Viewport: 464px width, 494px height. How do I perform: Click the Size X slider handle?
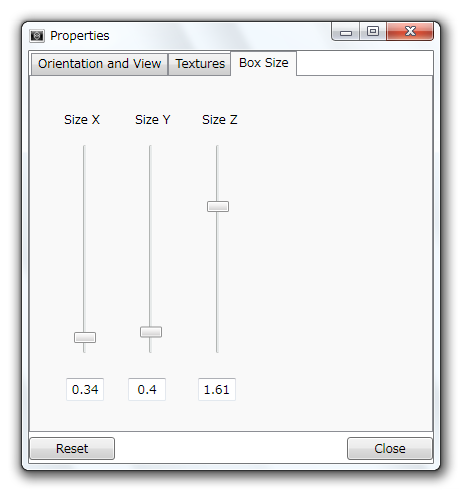pyautogui.click(x=85, y=337)
